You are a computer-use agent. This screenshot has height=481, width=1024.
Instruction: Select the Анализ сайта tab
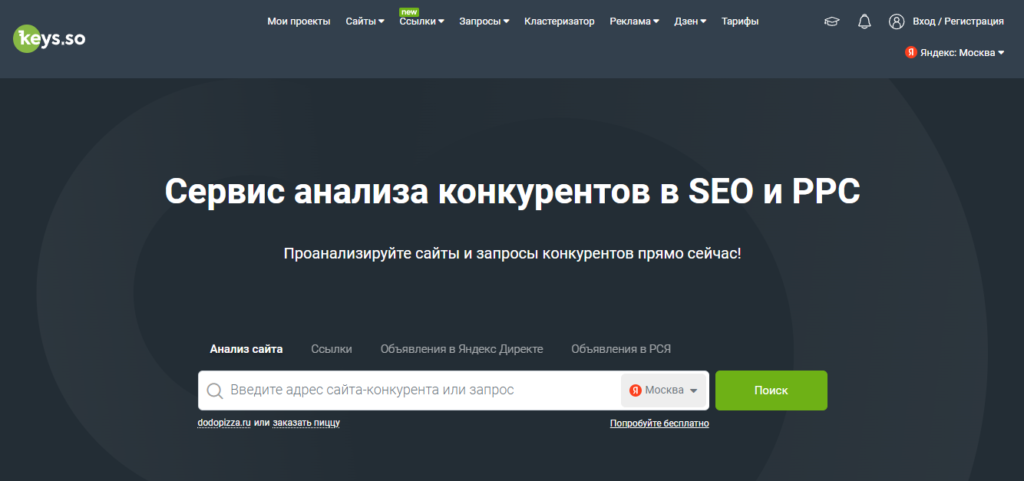coord(246,349)
